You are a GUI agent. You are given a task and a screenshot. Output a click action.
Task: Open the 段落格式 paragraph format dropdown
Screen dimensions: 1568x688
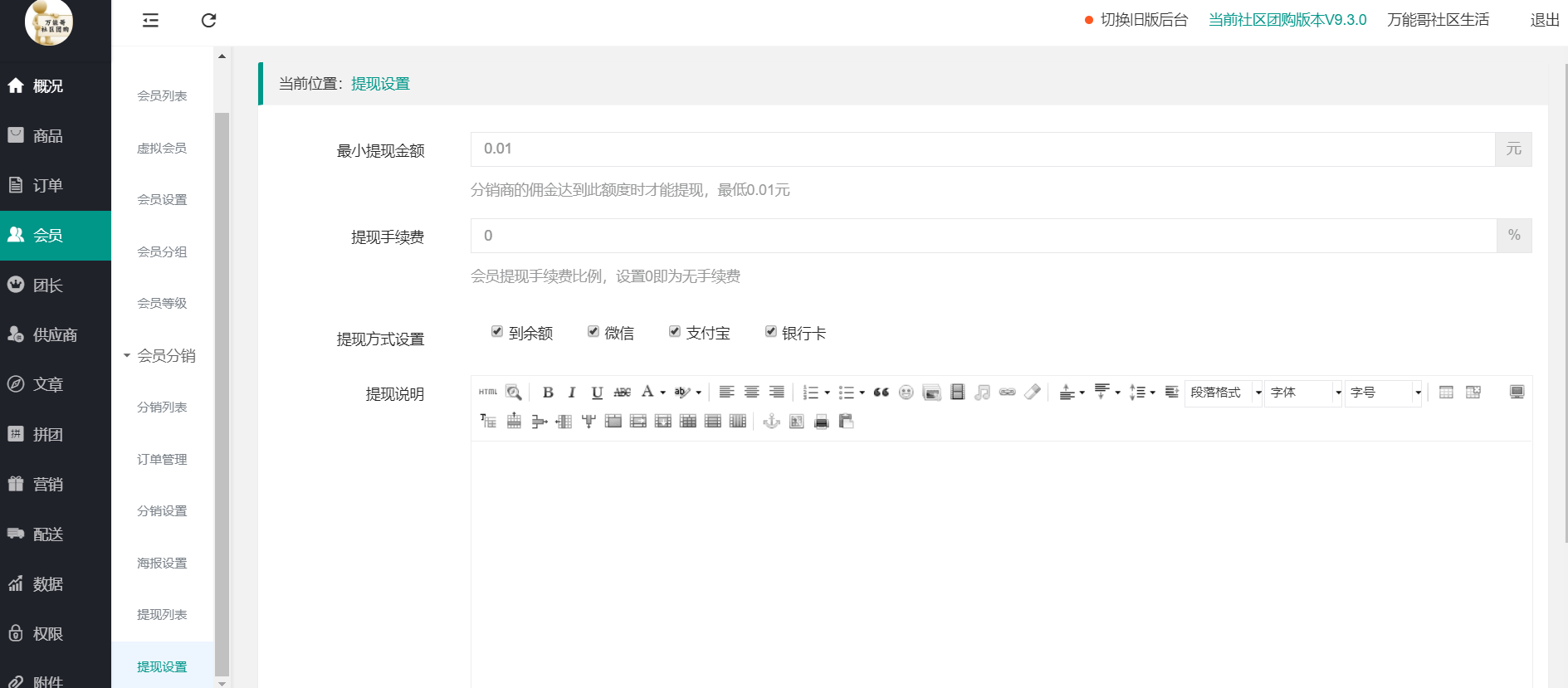point(1224,393)
